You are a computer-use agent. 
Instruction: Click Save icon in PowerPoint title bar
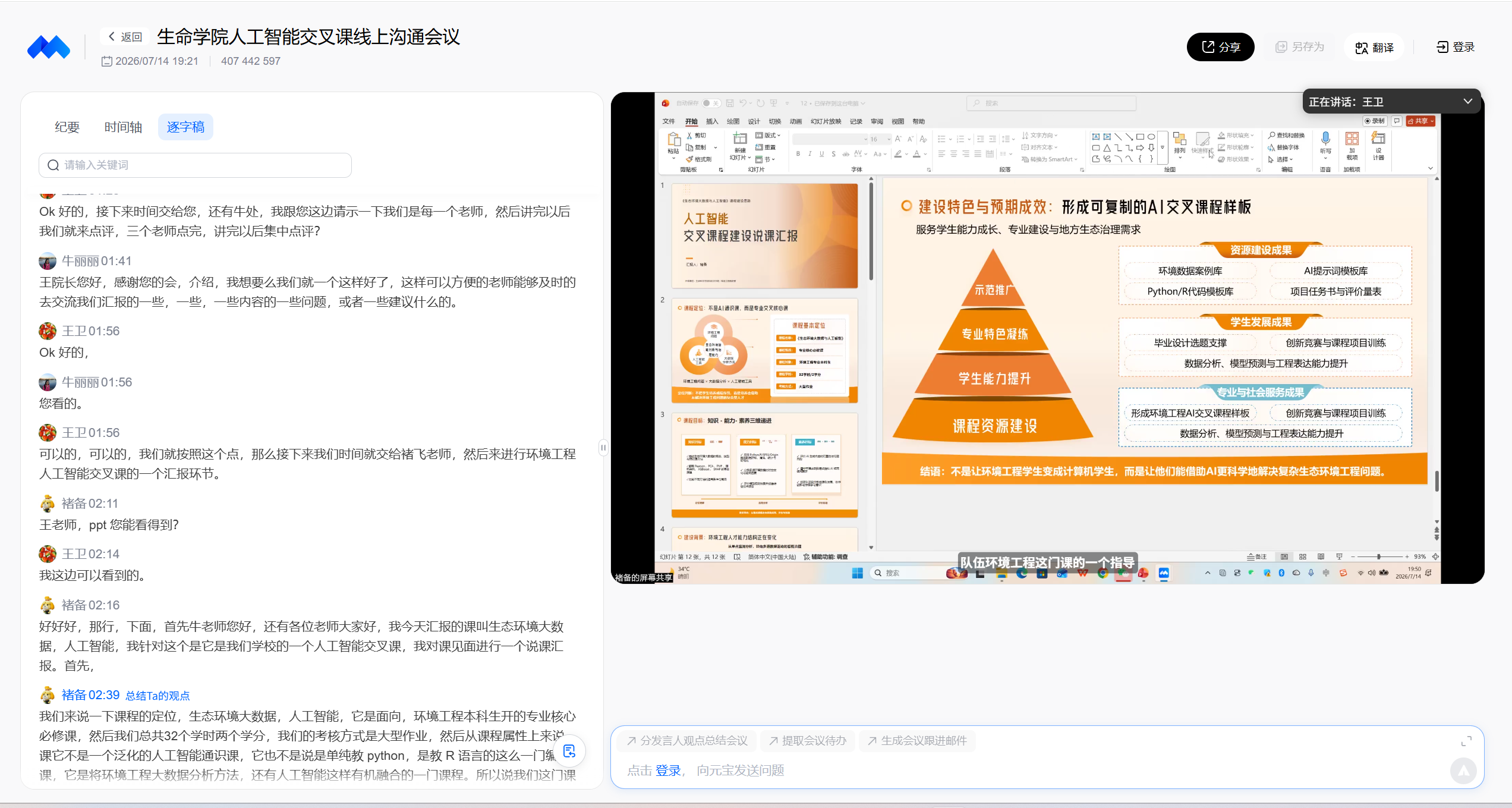pos(730,103)
